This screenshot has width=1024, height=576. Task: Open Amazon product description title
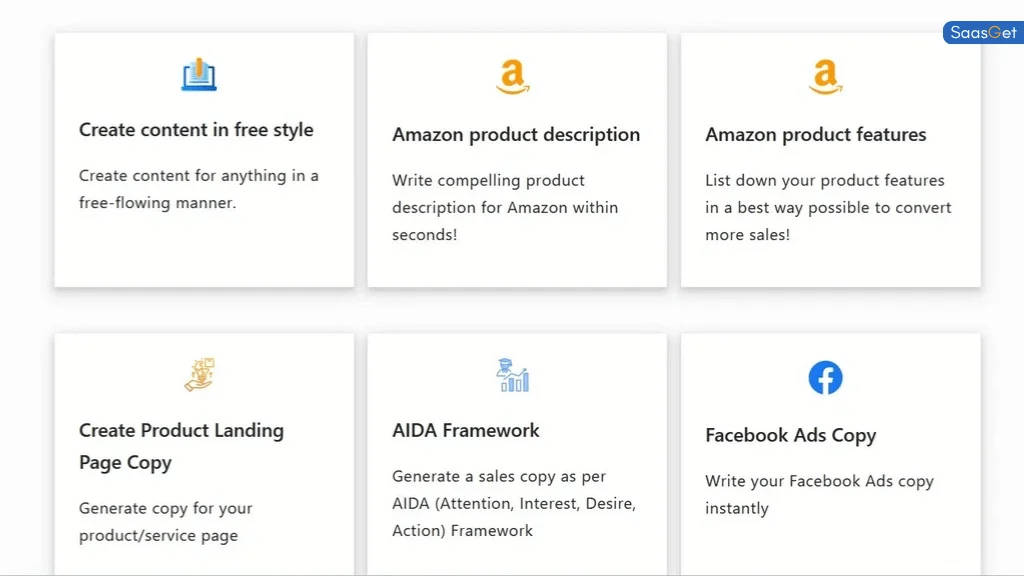point(516,135)
